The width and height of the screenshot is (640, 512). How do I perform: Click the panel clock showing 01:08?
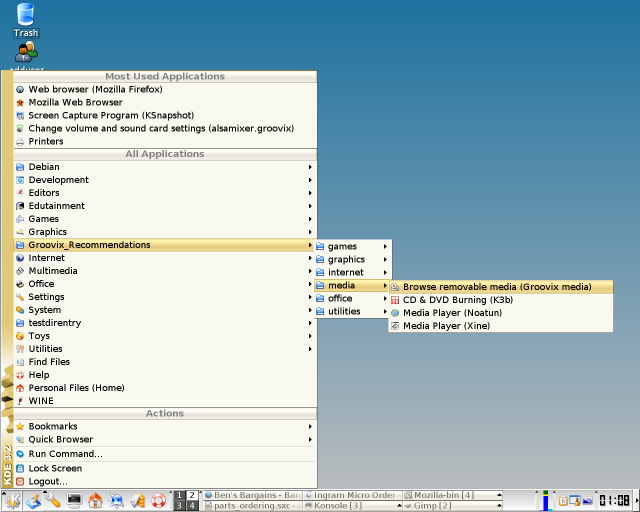point(614,501)
